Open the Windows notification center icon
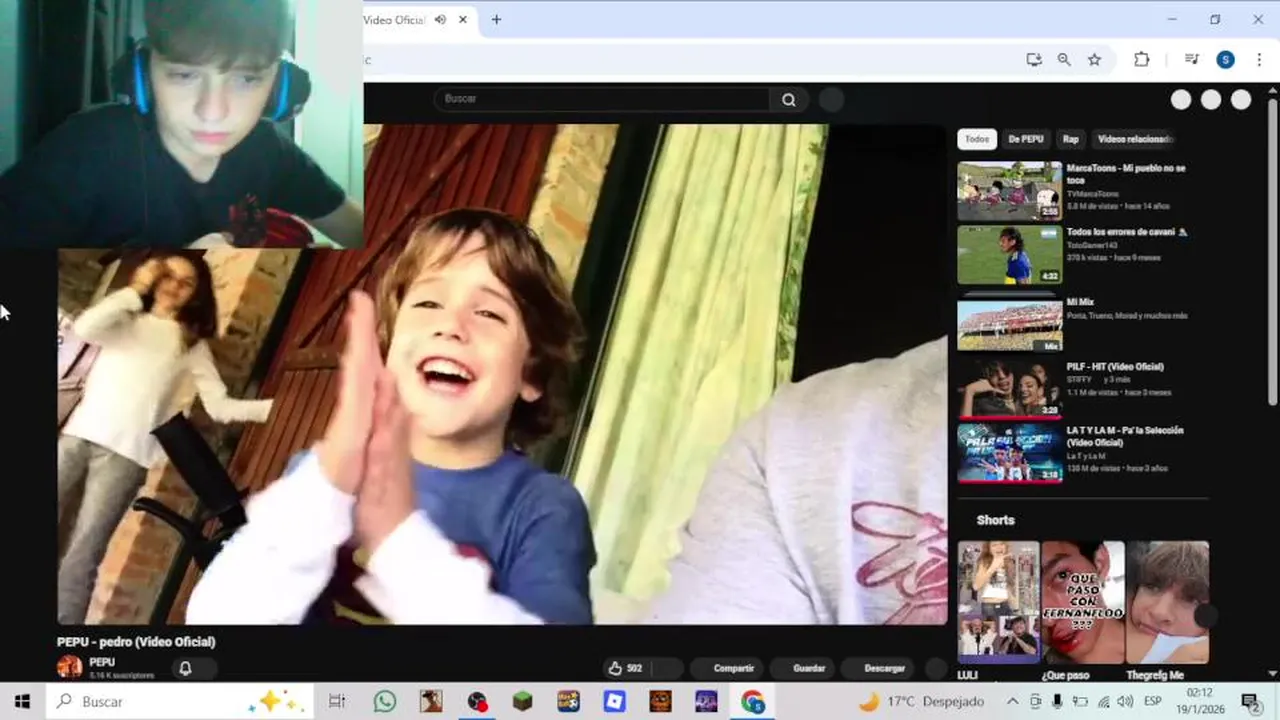This screenshot has height=720, width=1280. [1250, 702]
